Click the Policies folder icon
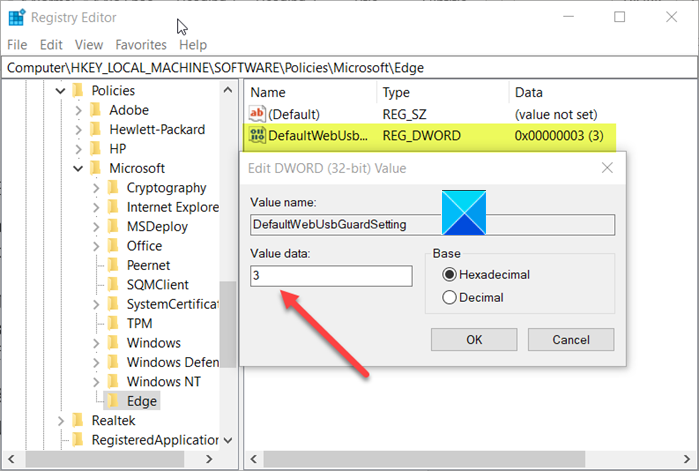 [78, 90]
